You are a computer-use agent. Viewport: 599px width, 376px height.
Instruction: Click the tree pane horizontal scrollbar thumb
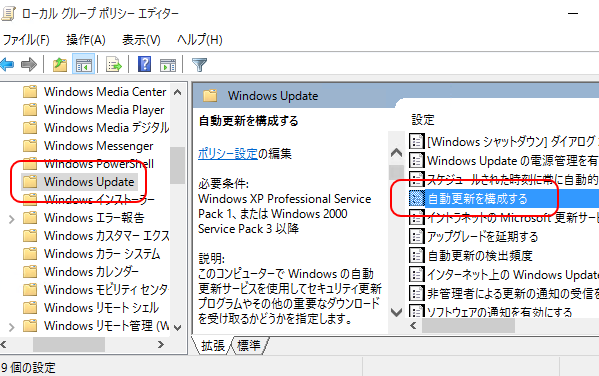69,345
